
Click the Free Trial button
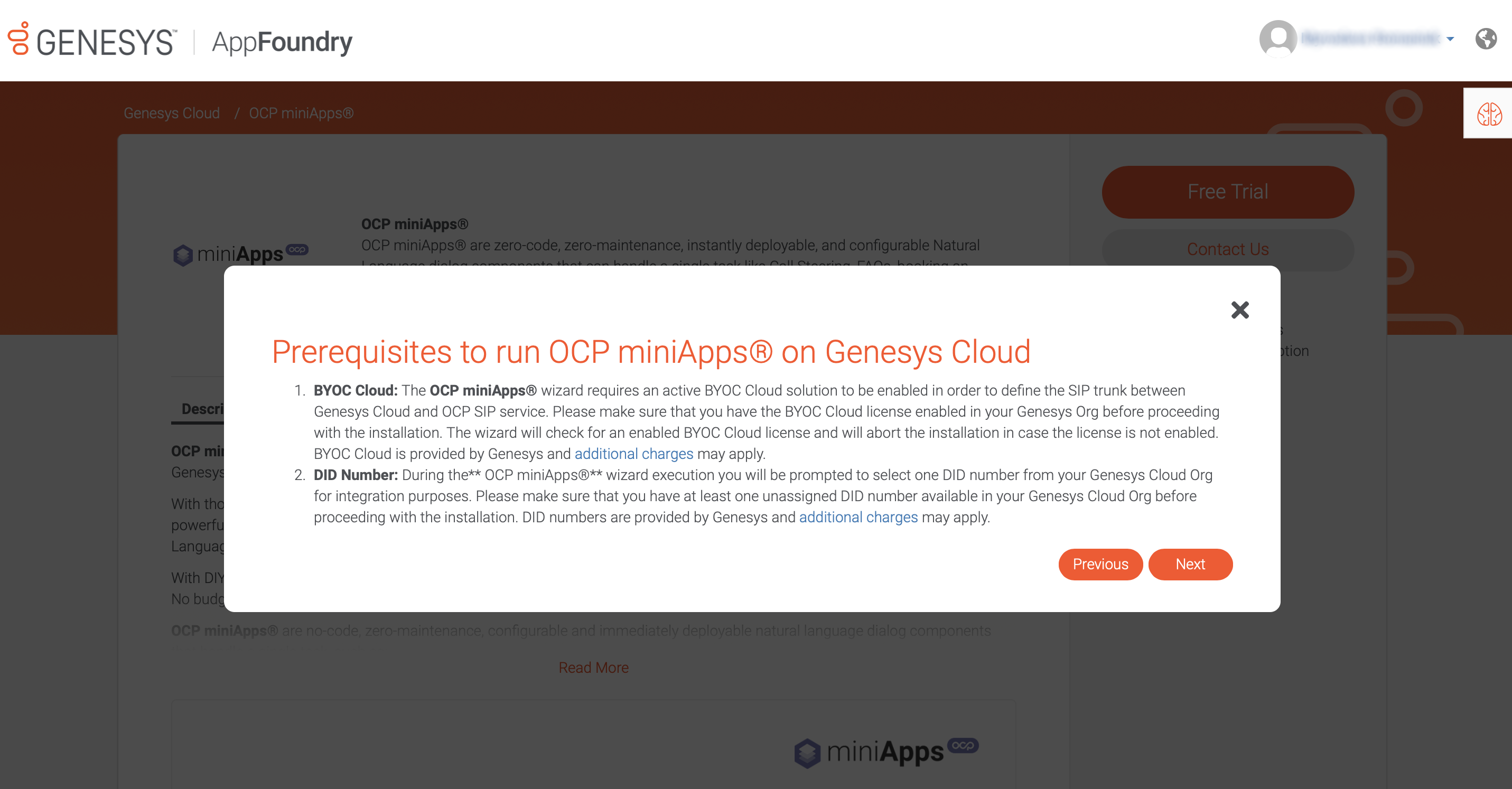[x=1227, y=192]
